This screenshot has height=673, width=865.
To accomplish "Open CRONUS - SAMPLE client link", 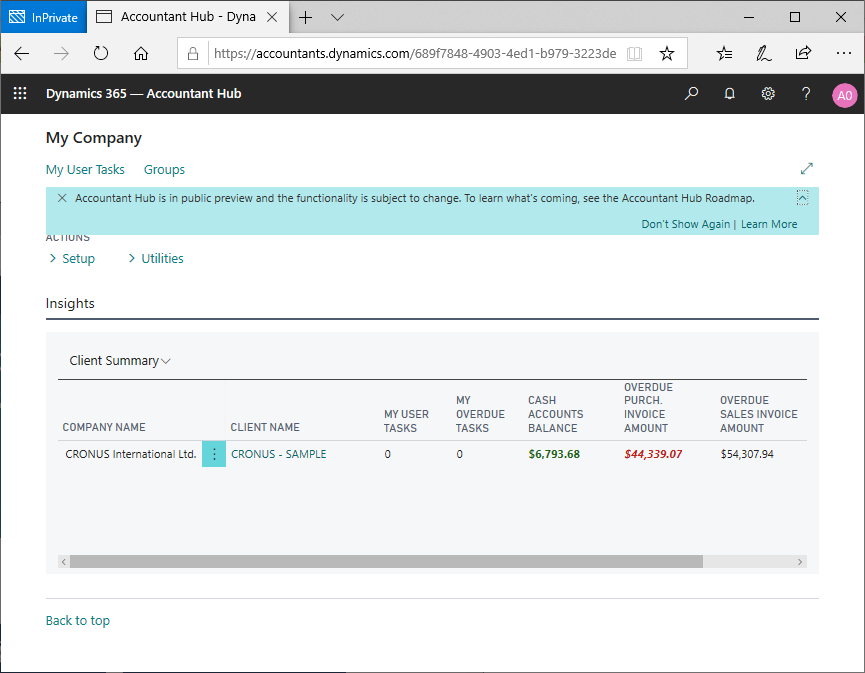I will point(279,454).
